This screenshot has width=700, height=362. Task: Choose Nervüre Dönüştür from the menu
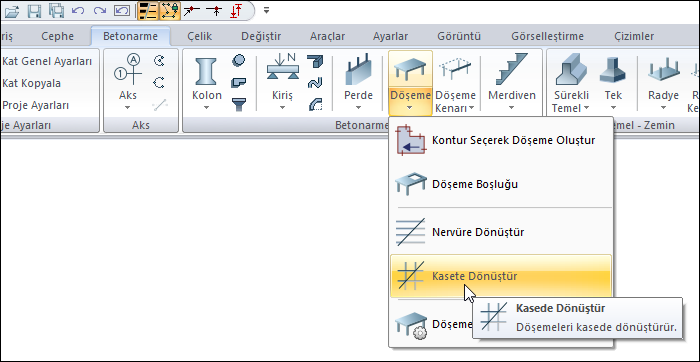(x=501, y=232)
